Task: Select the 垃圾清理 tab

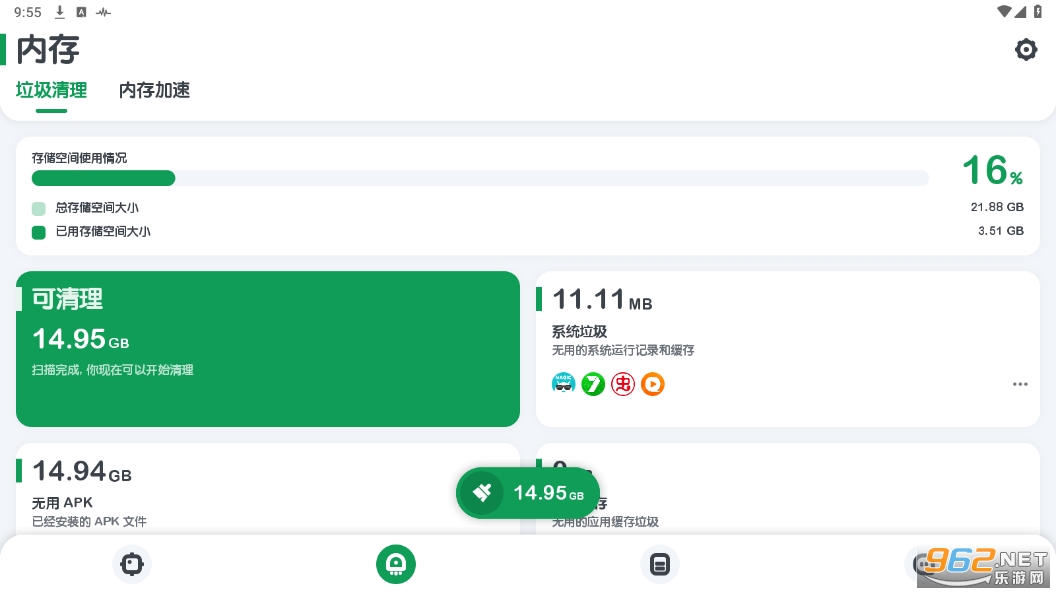Action: pyautogui.click(x=51, y=90)
